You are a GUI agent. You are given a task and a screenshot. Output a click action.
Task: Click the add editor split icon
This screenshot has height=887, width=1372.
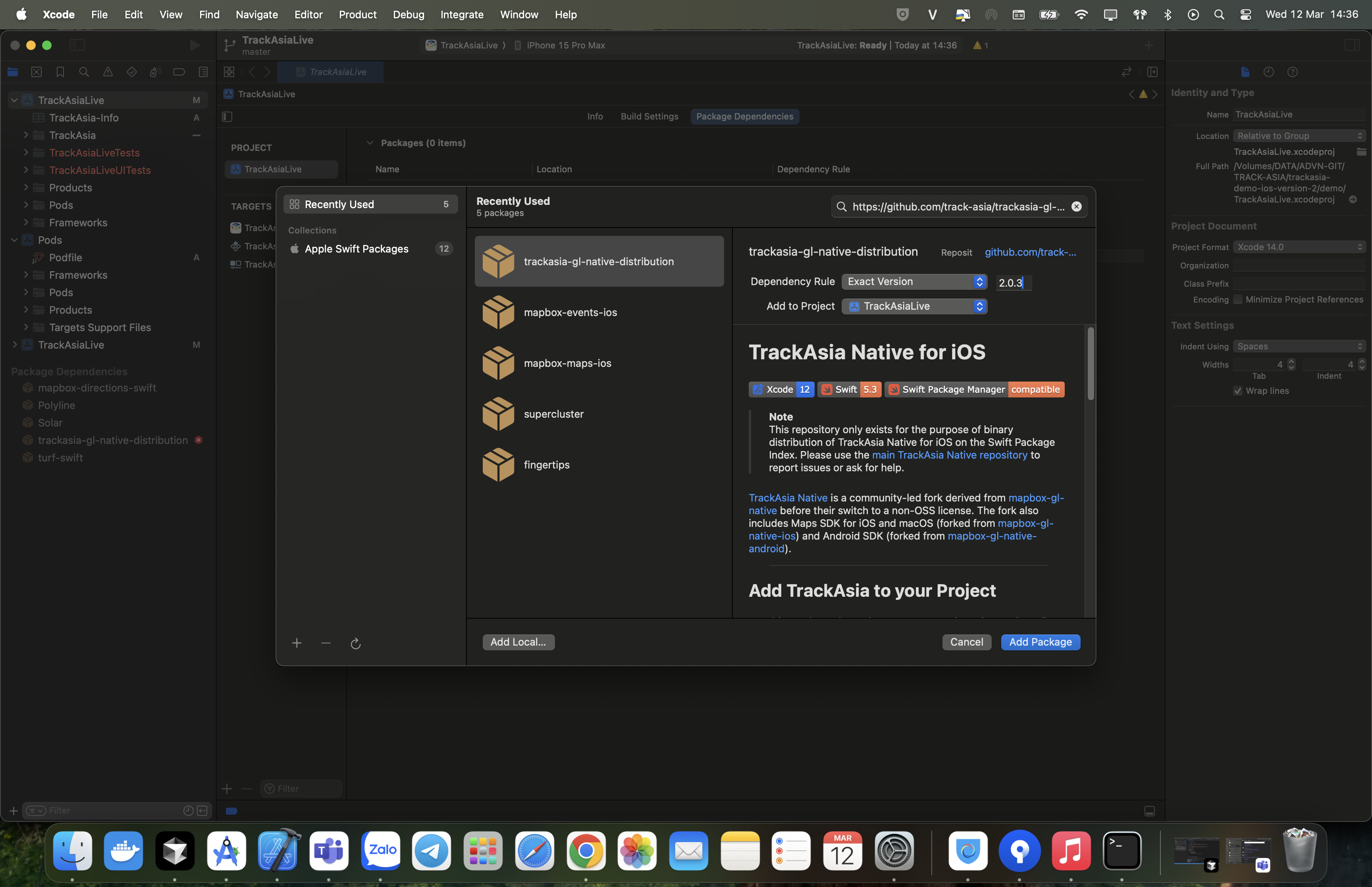(1152, 72)
